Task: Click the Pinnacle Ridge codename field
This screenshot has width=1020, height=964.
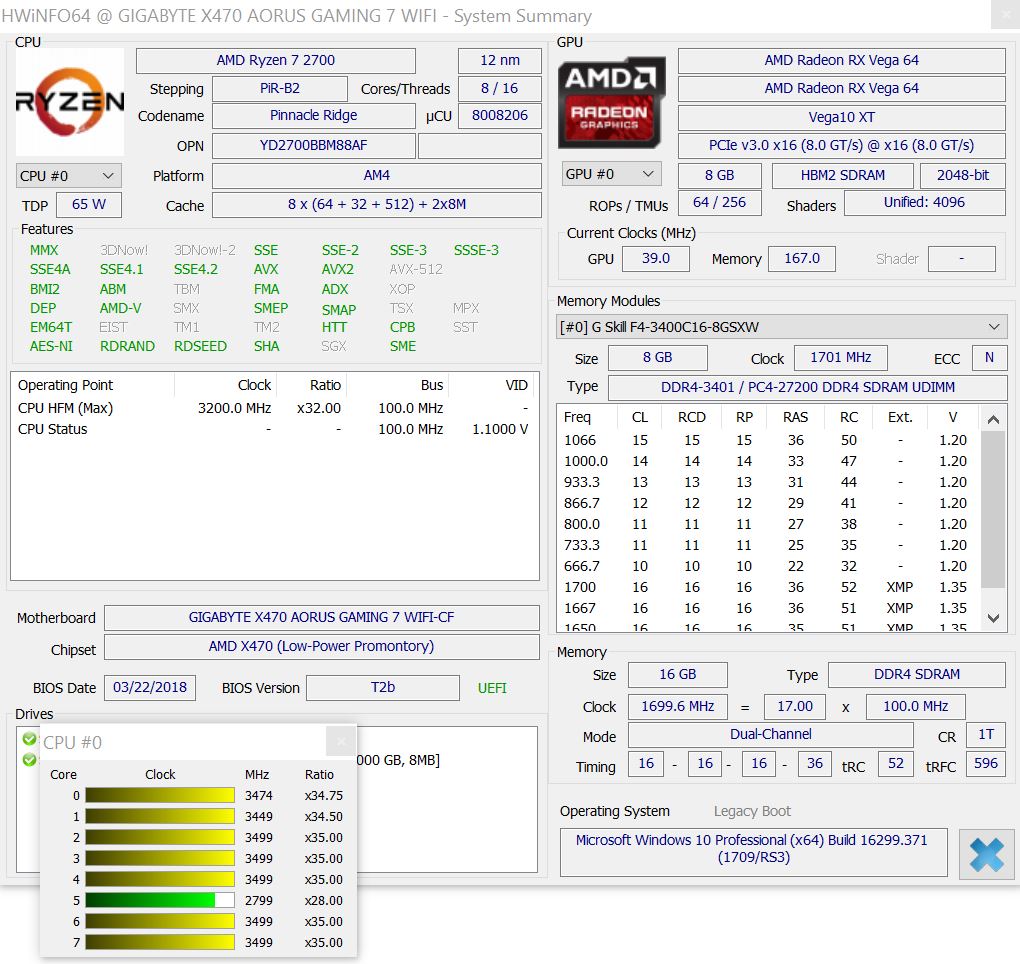Action: pos(314,116)
